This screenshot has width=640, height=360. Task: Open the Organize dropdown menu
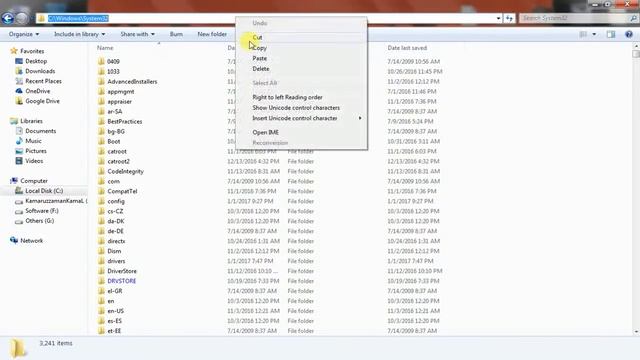click(24, 34)
